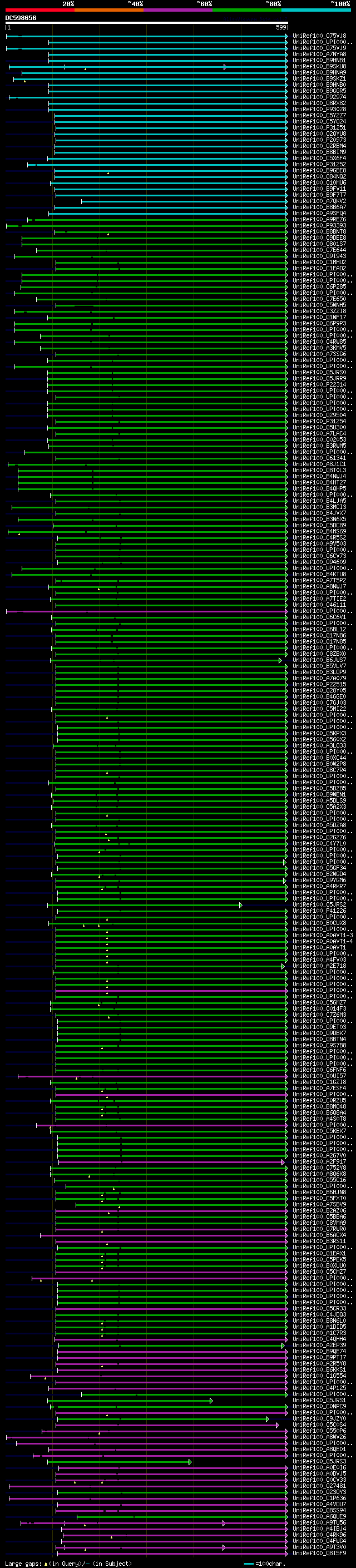Click the orange ~40% identity legend segment
Viewport: 356px width, 1568px height.
coord(109,10)
